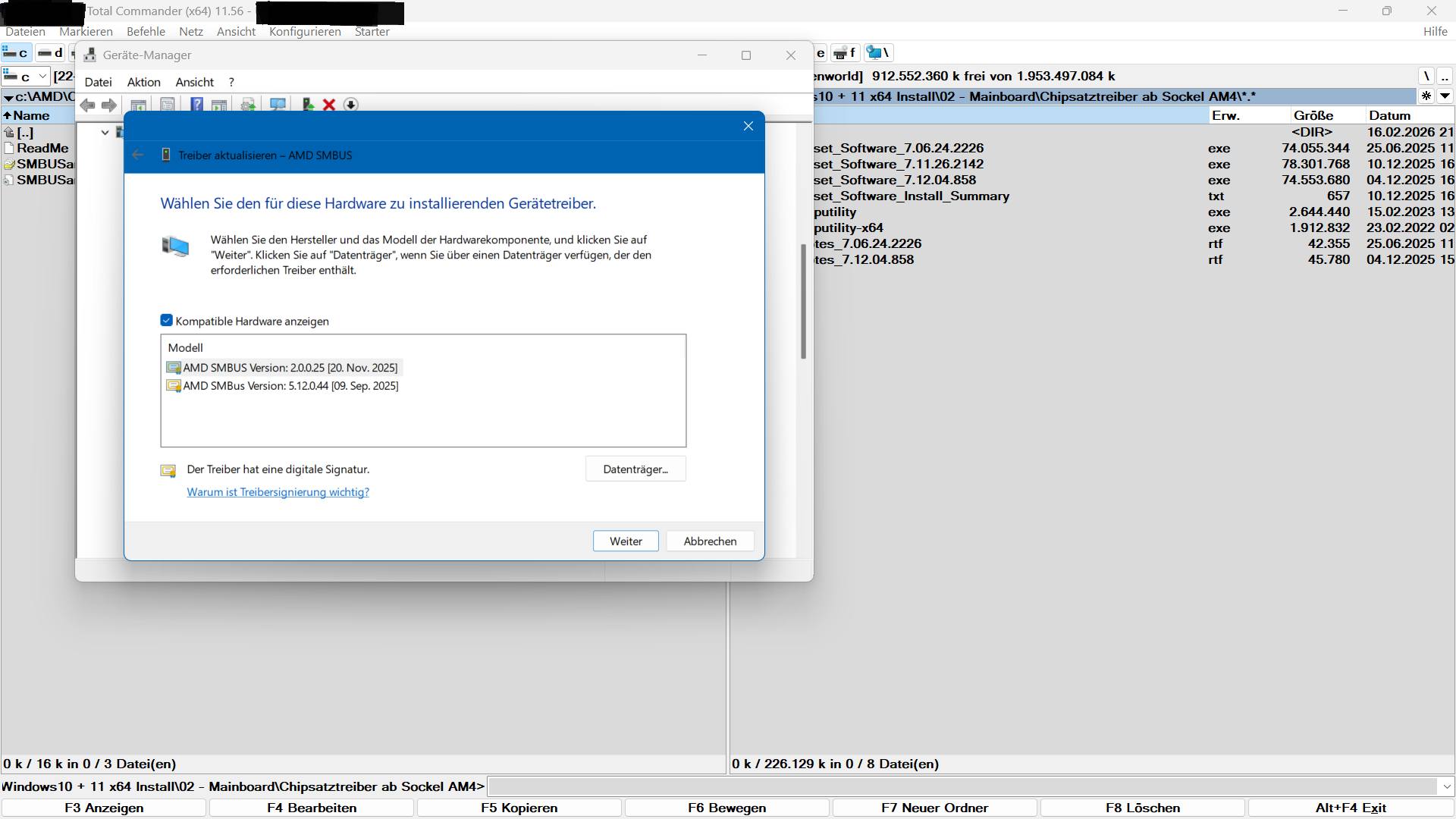Click the scan for hardware changes monitor icon
Viewport: 1456px width, 819px height.
(x=278, y=105)
